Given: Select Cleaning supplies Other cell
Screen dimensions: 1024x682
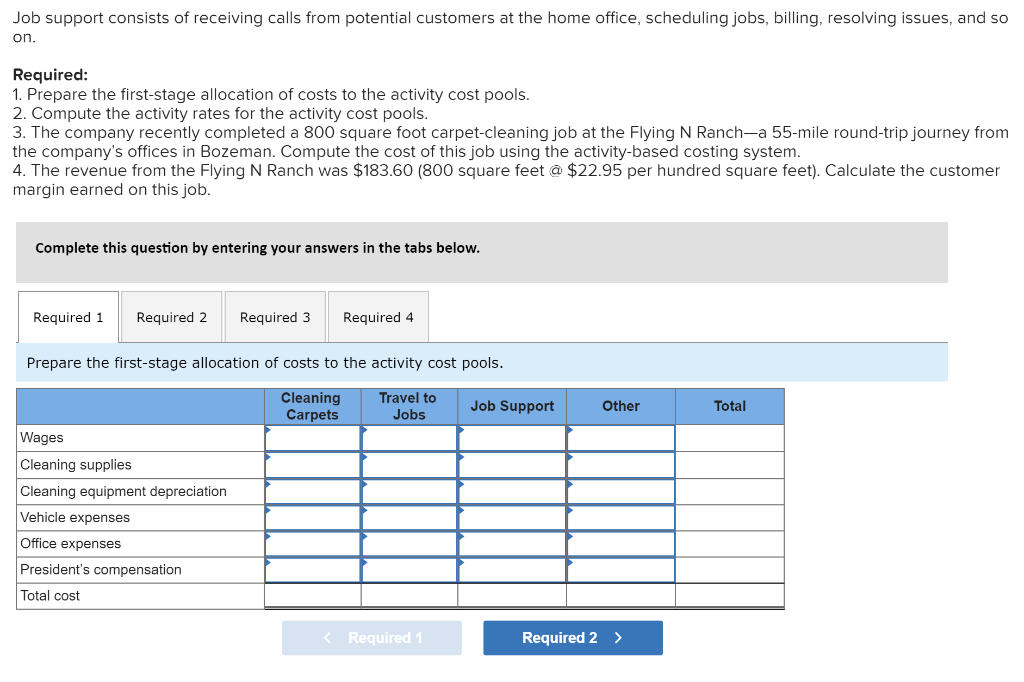Looking at the screenshot, I should click(x=621, y=464).
